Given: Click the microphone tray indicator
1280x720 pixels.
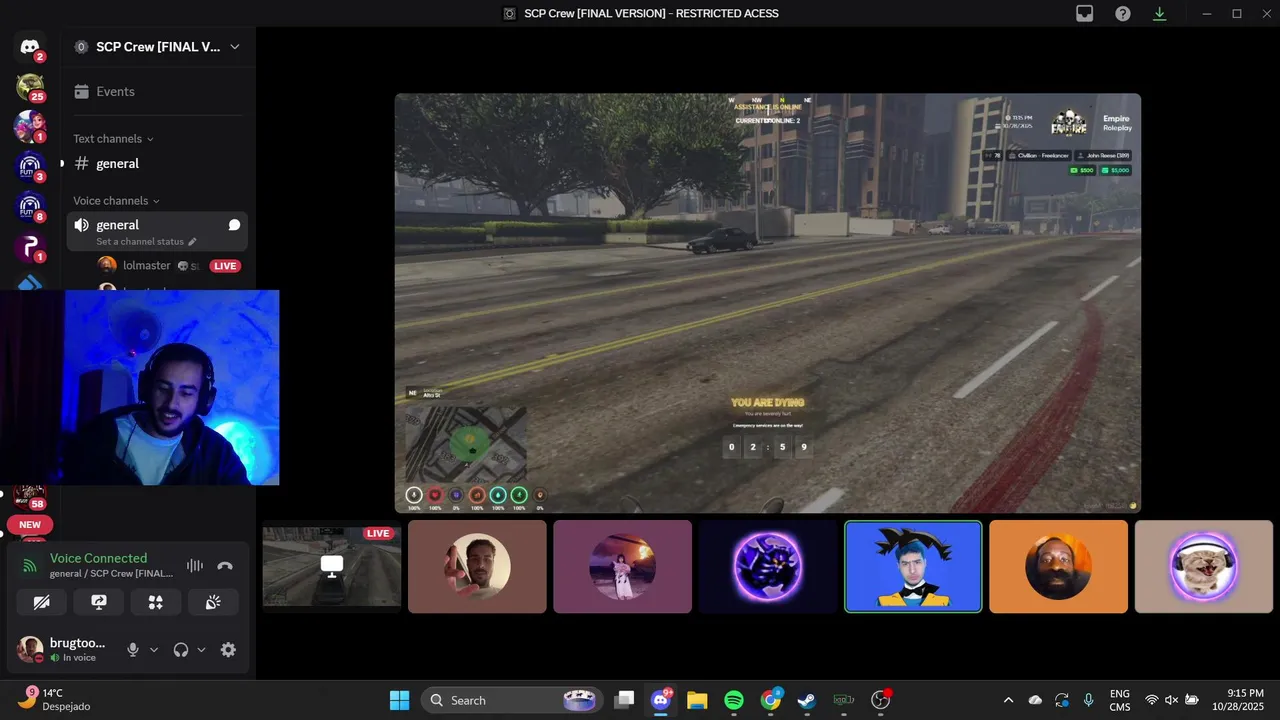Looking at the screenshot, I should (1088, 700).
